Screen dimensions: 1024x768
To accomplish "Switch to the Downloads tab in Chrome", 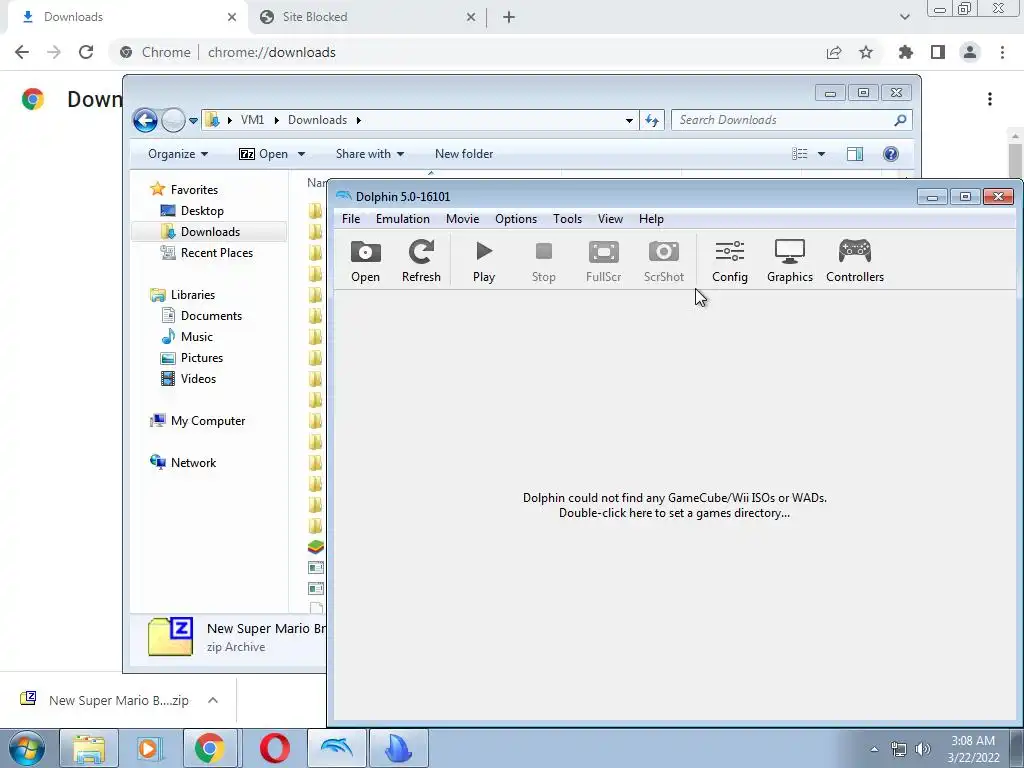I will tap(124, 17).
